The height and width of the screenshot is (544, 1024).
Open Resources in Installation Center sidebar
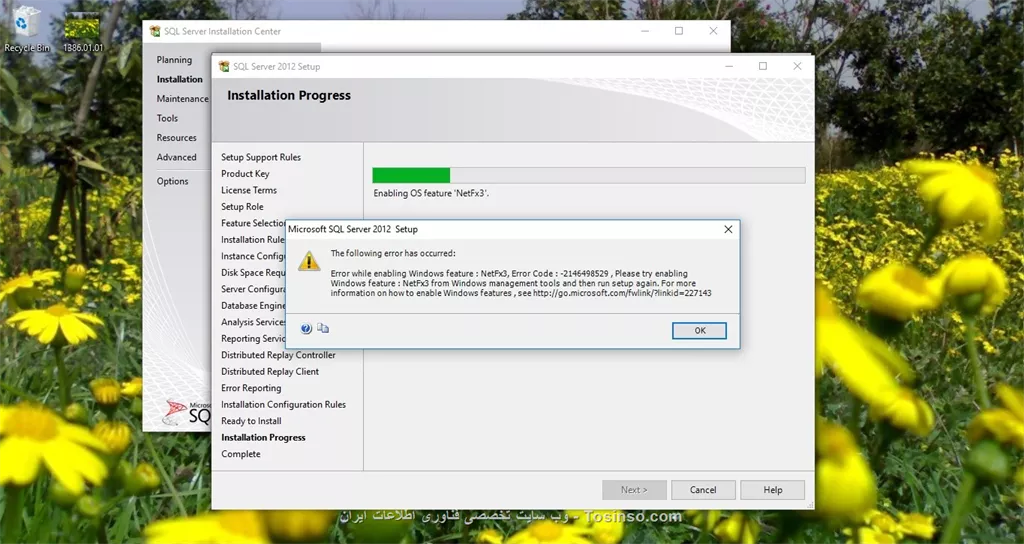coord(176,138)
